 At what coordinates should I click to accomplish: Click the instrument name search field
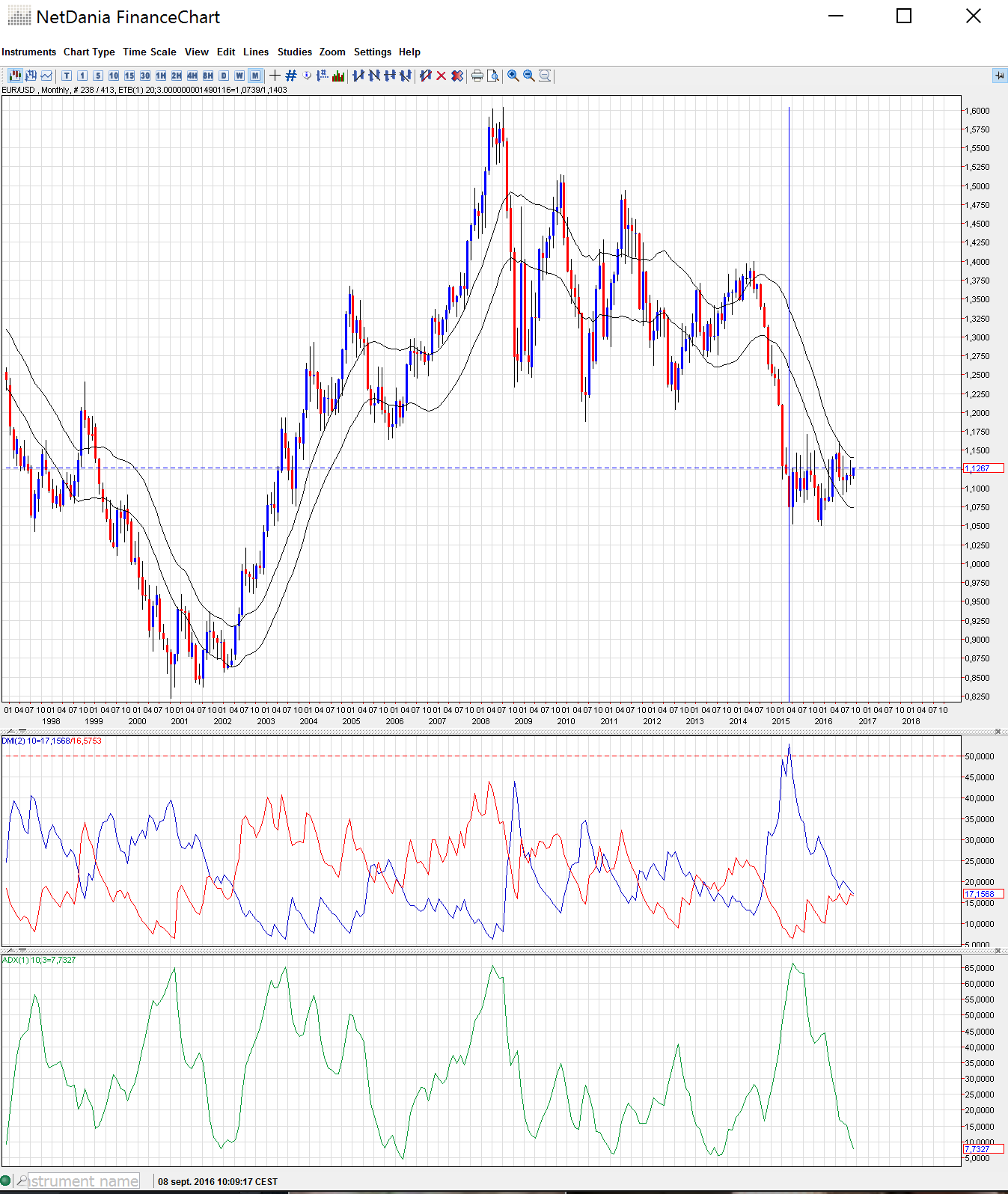(84, 1181)
